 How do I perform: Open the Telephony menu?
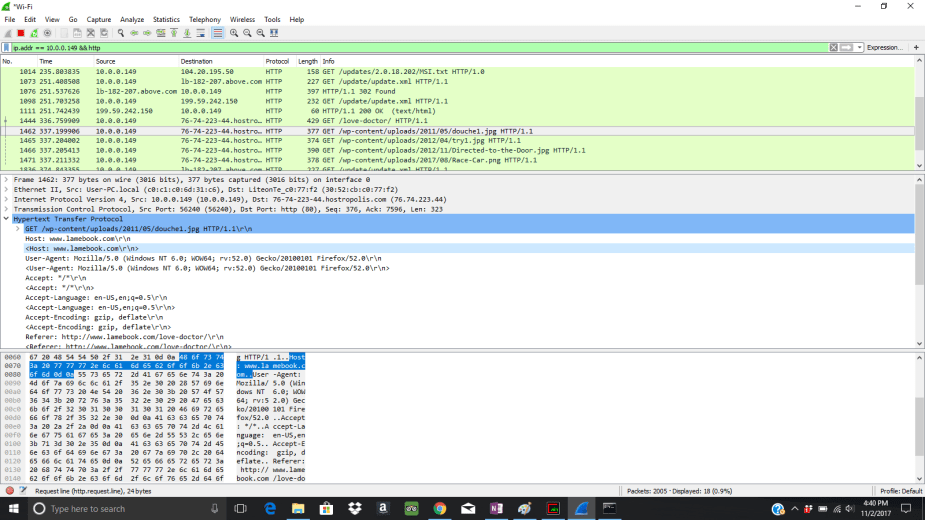tap(205, 19)
